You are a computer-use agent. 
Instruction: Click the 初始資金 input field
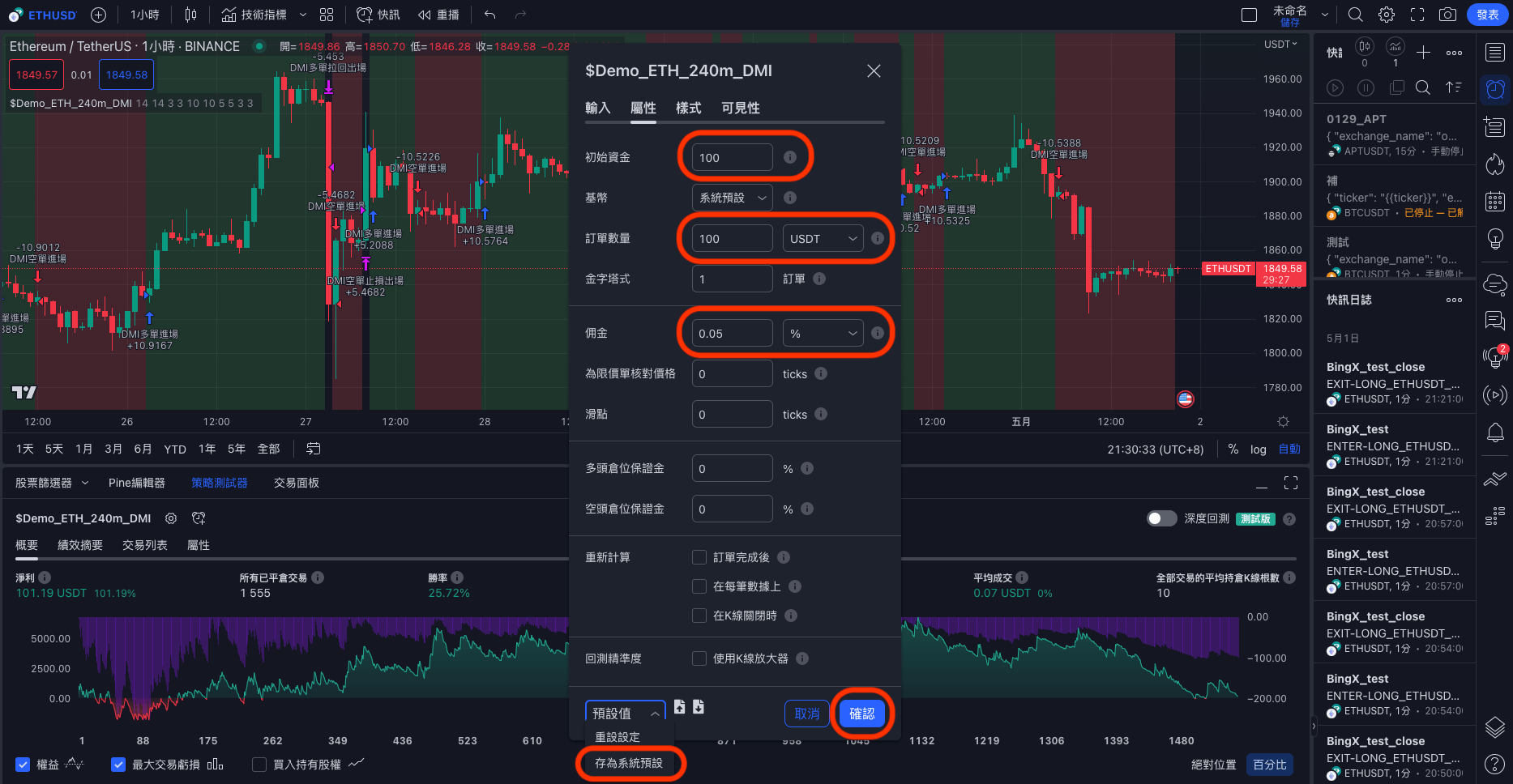click(733, 157)
